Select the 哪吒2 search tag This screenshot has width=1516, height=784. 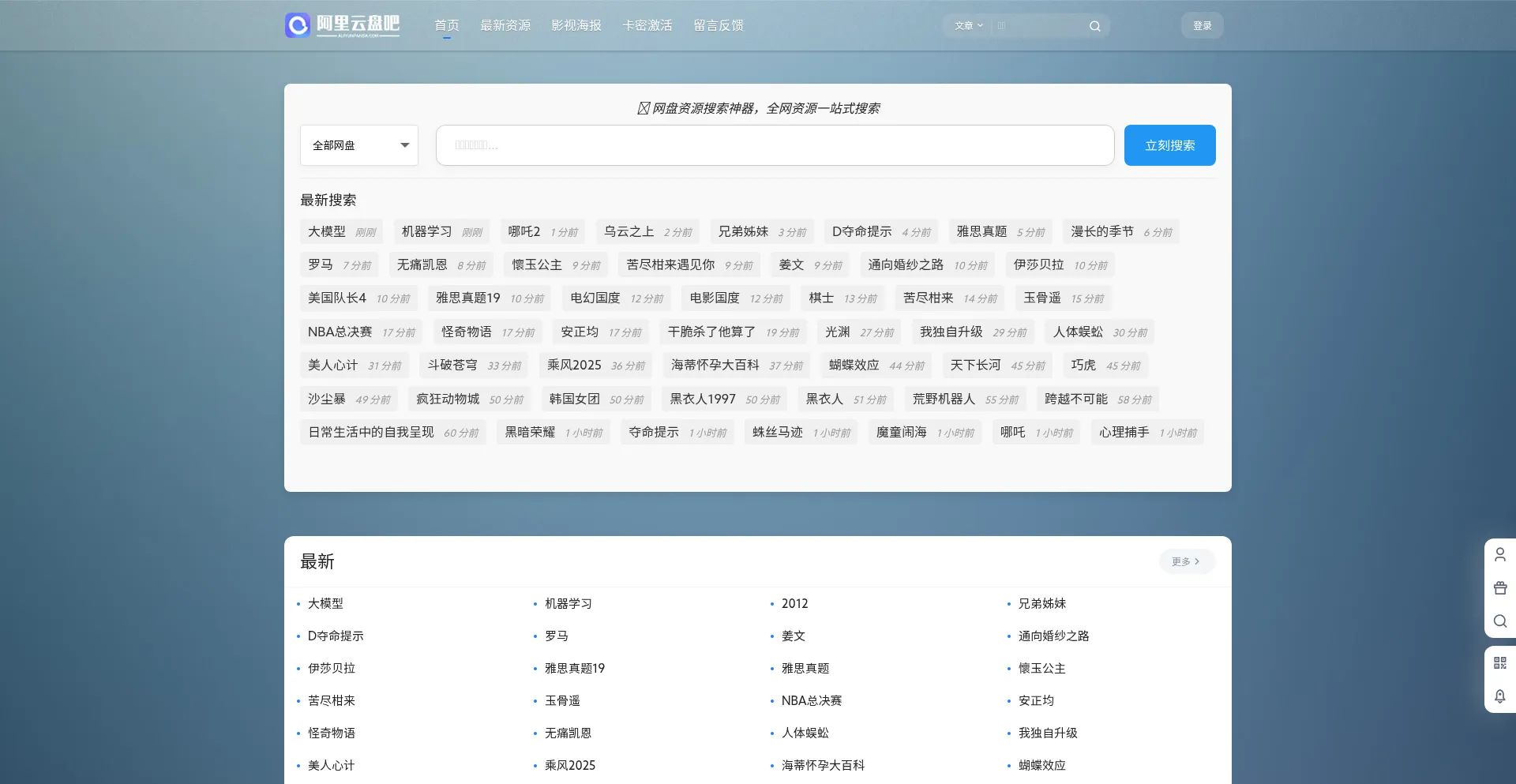[x=542, y=231]
